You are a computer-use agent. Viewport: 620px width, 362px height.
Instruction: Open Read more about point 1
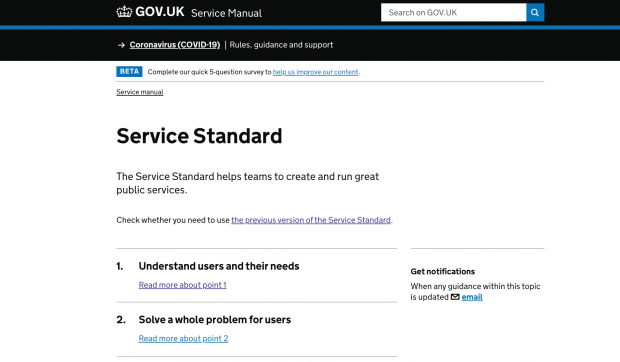click(182, 285)
